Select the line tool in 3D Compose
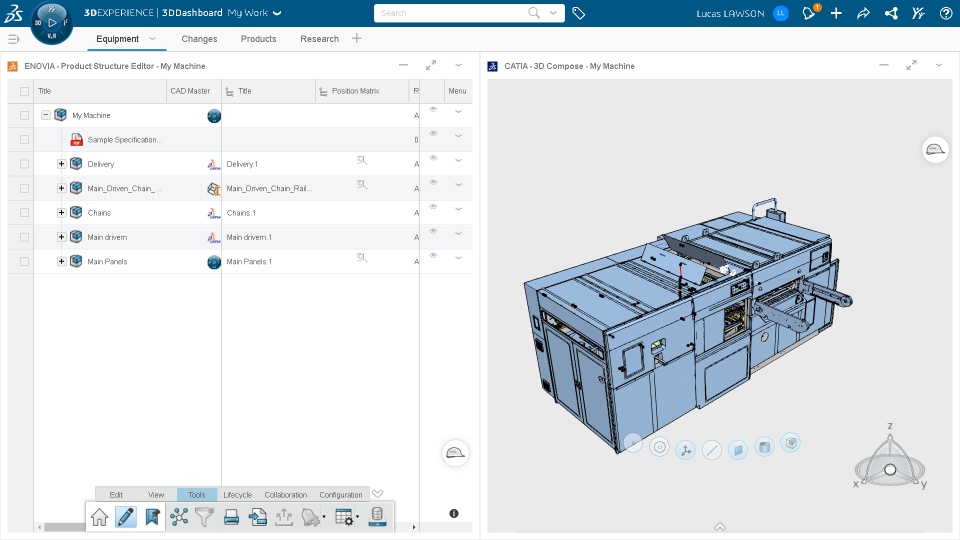 pos(711,451)
